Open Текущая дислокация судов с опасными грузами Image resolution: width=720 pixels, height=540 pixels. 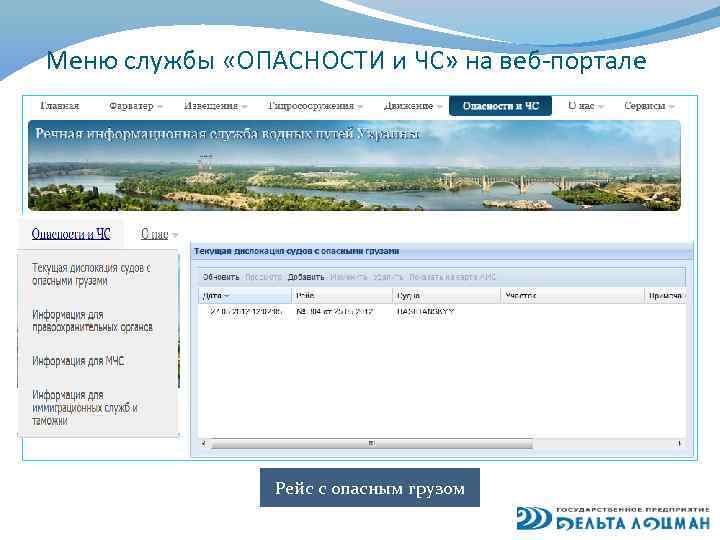(x=91, y=274)
